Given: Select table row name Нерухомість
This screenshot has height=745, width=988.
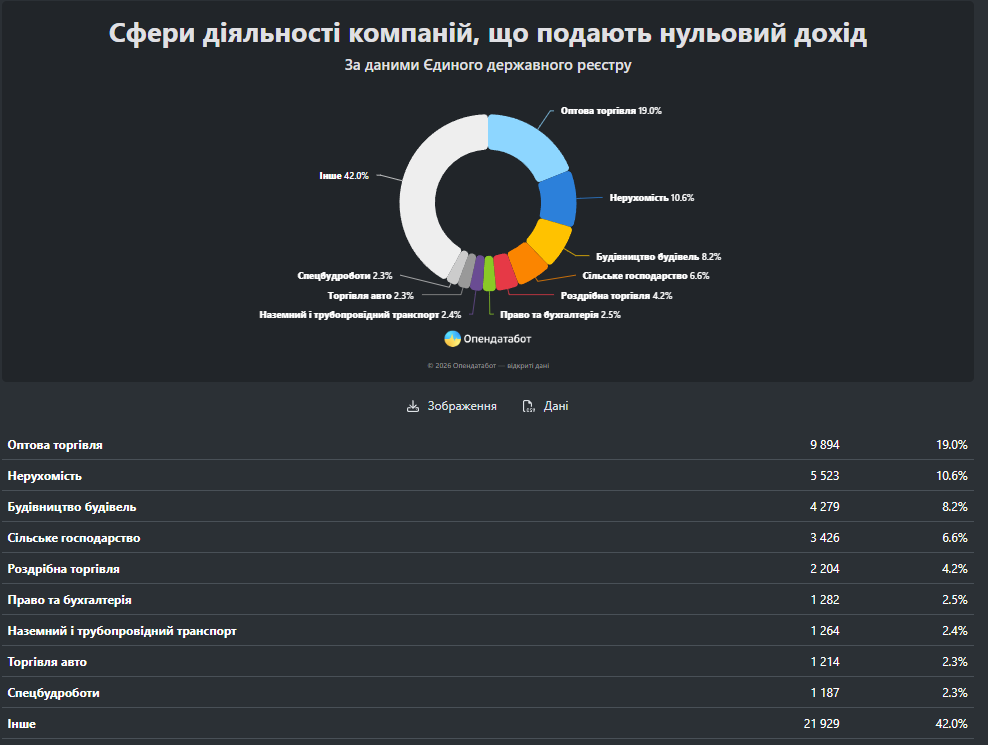Looking at the screenshot, I should [45, 476].
